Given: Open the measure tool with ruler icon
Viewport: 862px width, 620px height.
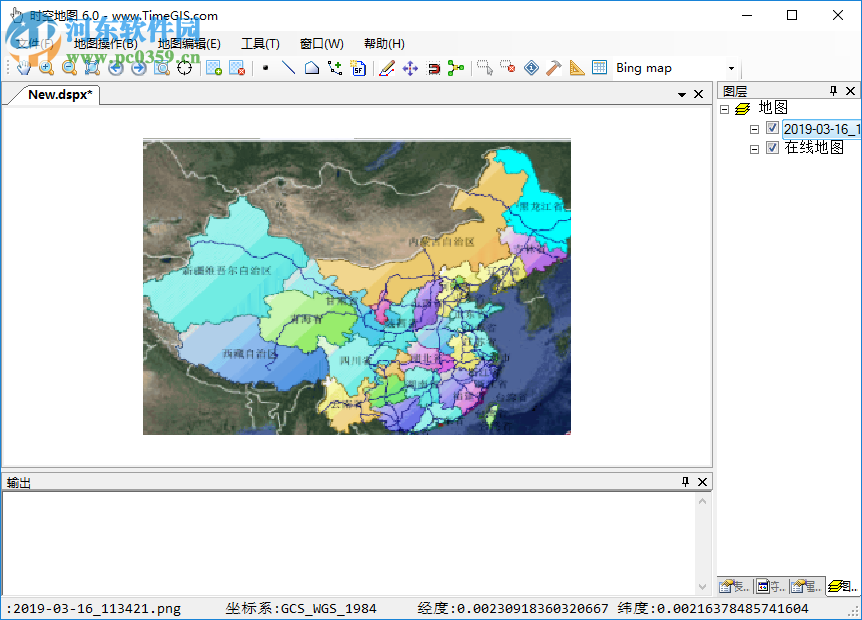Looking at the screenshot, I should (x=575, y=67).
